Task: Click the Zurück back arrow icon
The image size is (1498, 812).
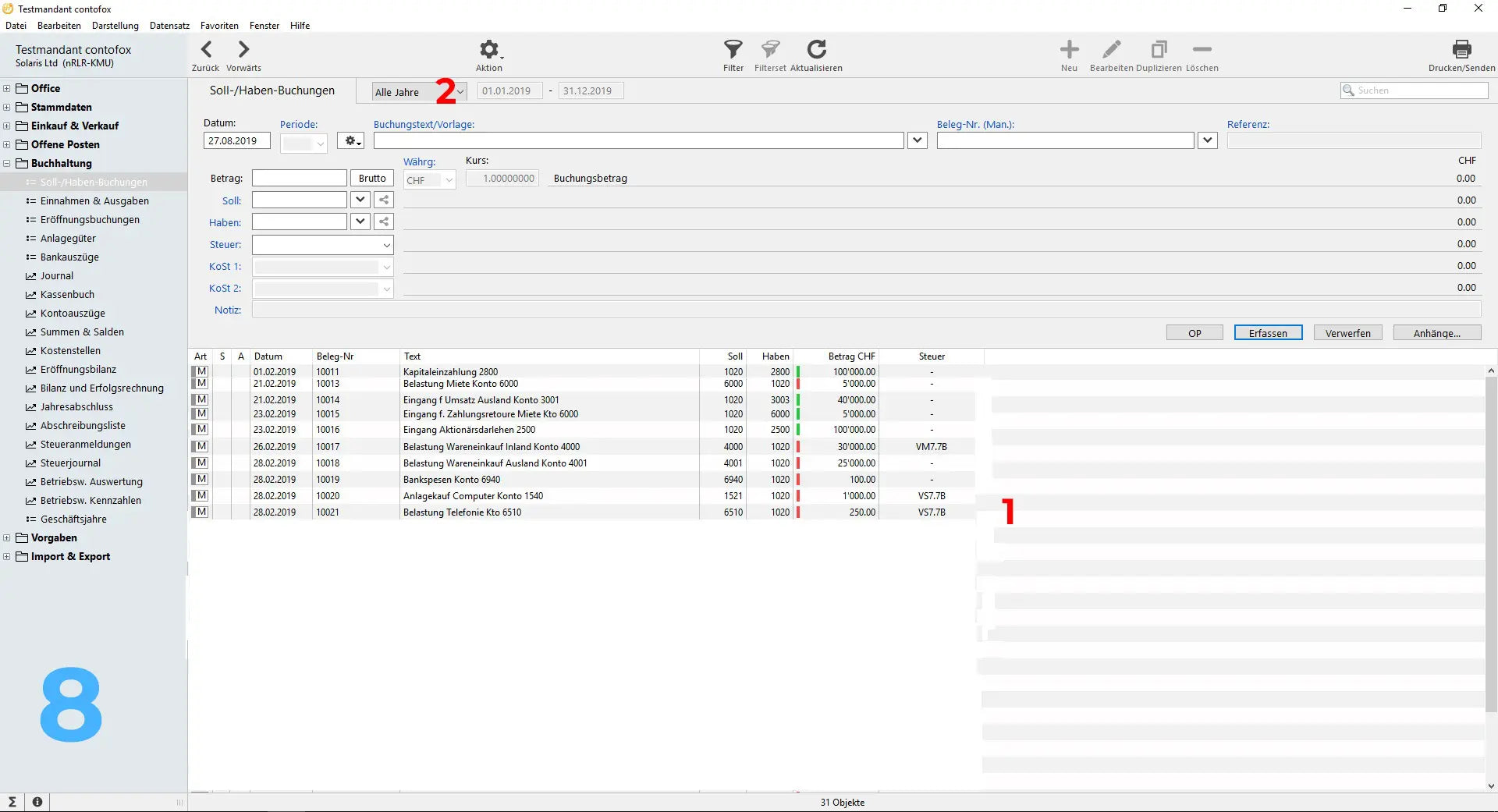Action: point(206,50)
